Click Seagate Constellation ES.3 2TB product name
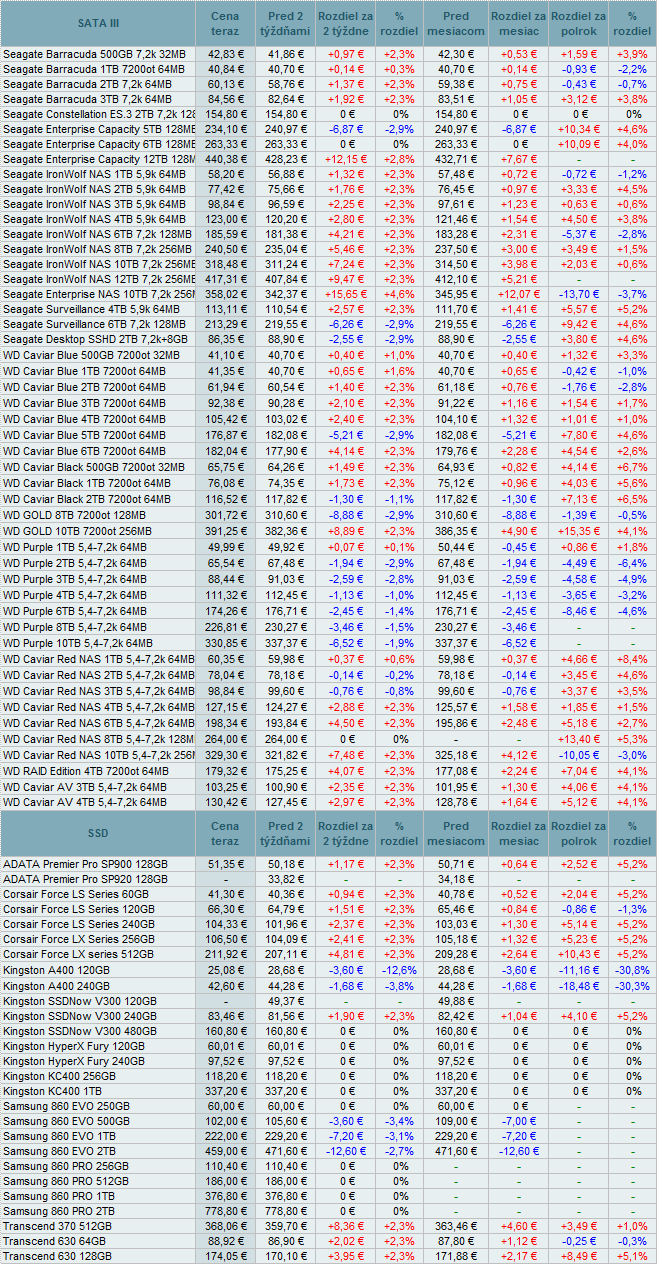The width and height of the screenshot is (657, 1264). (100, 114)
